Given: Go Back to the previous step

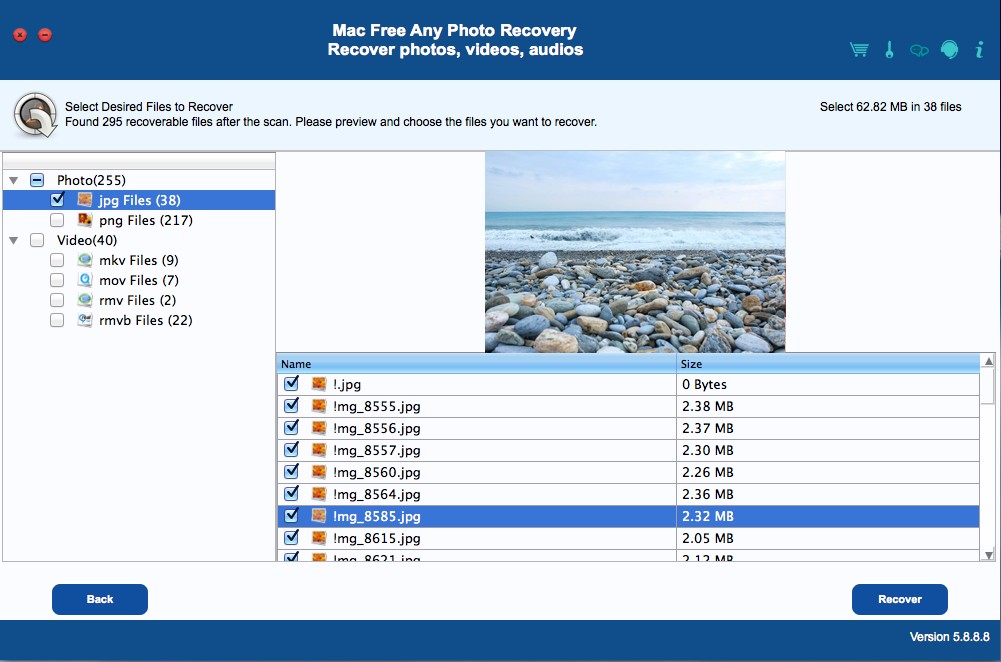Looking at the screenshot, I should point(100,599).
